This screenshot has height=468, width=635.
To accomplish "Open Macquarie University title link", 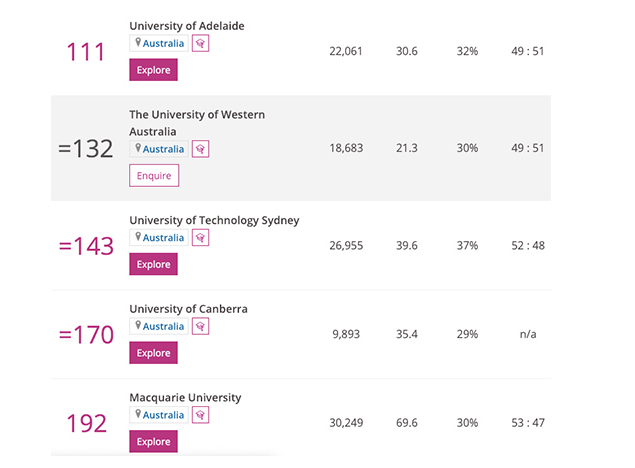I will coord(185,397).
